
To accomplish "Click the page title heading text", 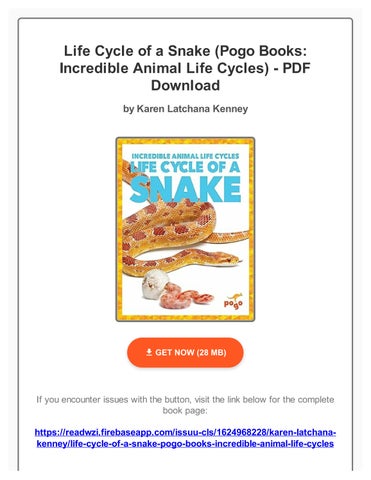I will pyautogui.click(x=185, y=68).
